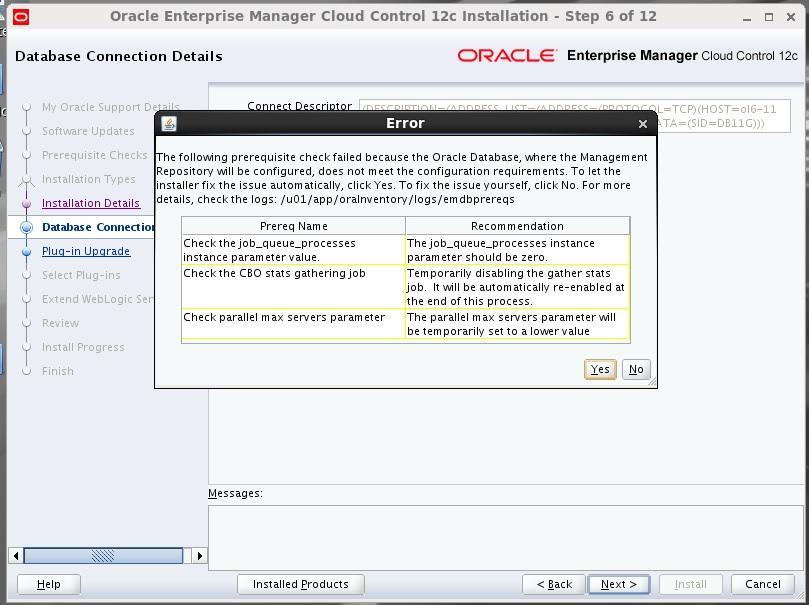Viewport: 809px width, 605px height.
Task: Click the Installation Details step bullet icon
Action: [x=27, y=204]
